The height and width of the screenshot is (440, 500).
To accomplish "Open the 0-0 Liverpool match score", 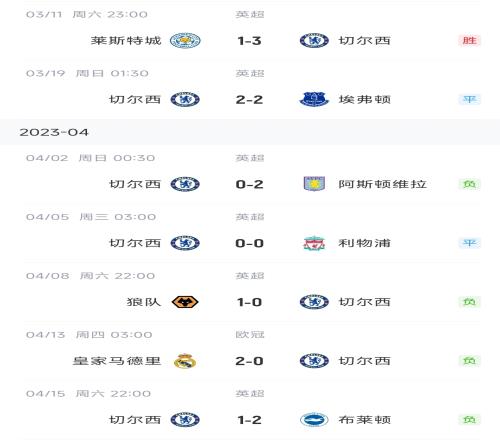I will point(249,243).
